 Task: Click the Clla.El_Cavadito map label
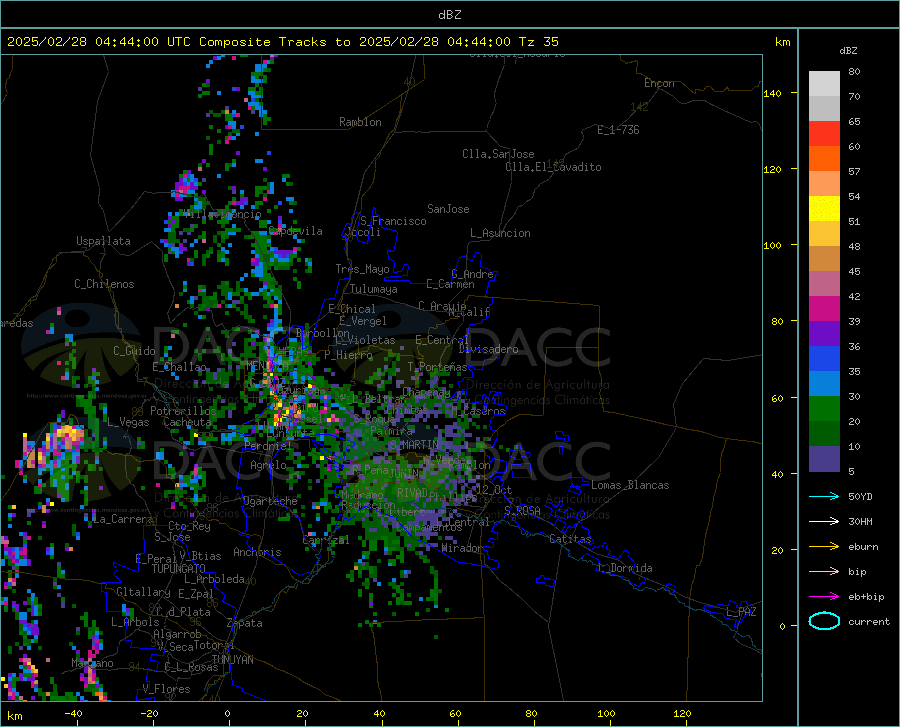553,167
